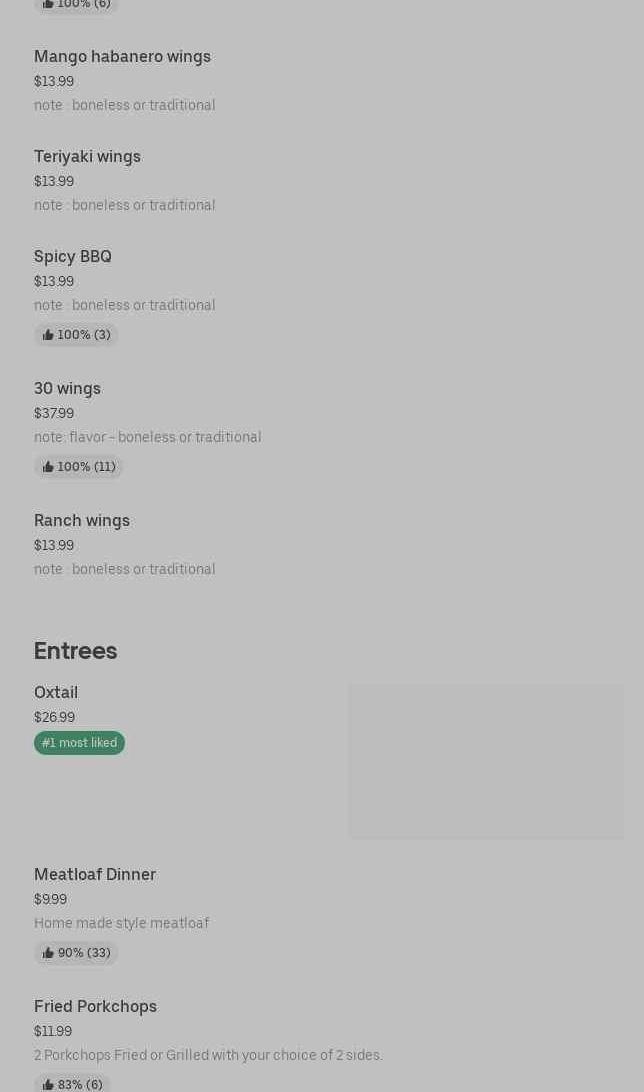Select Ranch wings from the menu

pyautogui.click(x=82, y=520)
